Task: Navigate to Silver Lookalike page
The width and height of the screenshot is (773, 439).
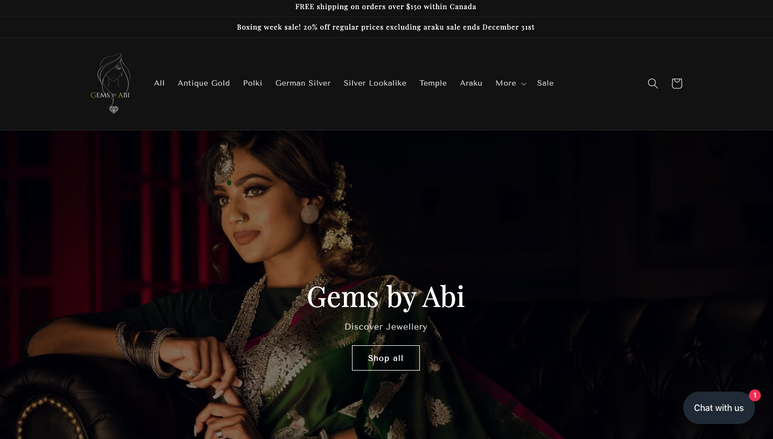Action: [x=375, y=83]
